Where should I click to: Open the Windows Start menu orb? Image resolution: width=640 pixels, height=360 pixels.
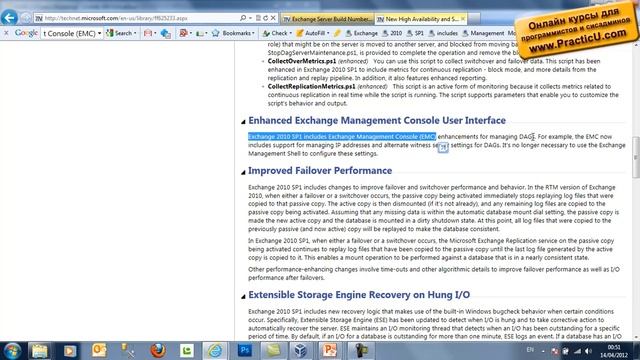(x=12, y=351)
